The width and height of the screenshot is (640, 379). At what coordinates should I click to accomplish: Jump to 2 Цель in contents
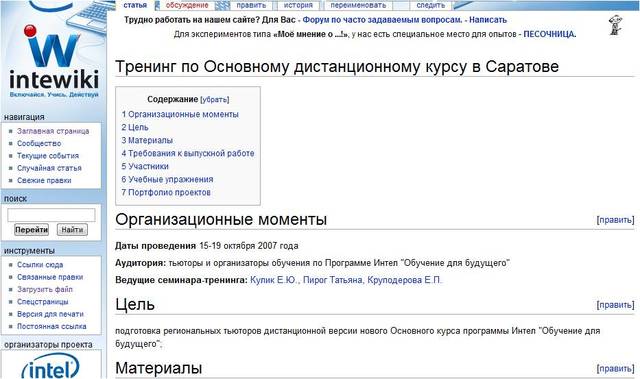point(135,127)
